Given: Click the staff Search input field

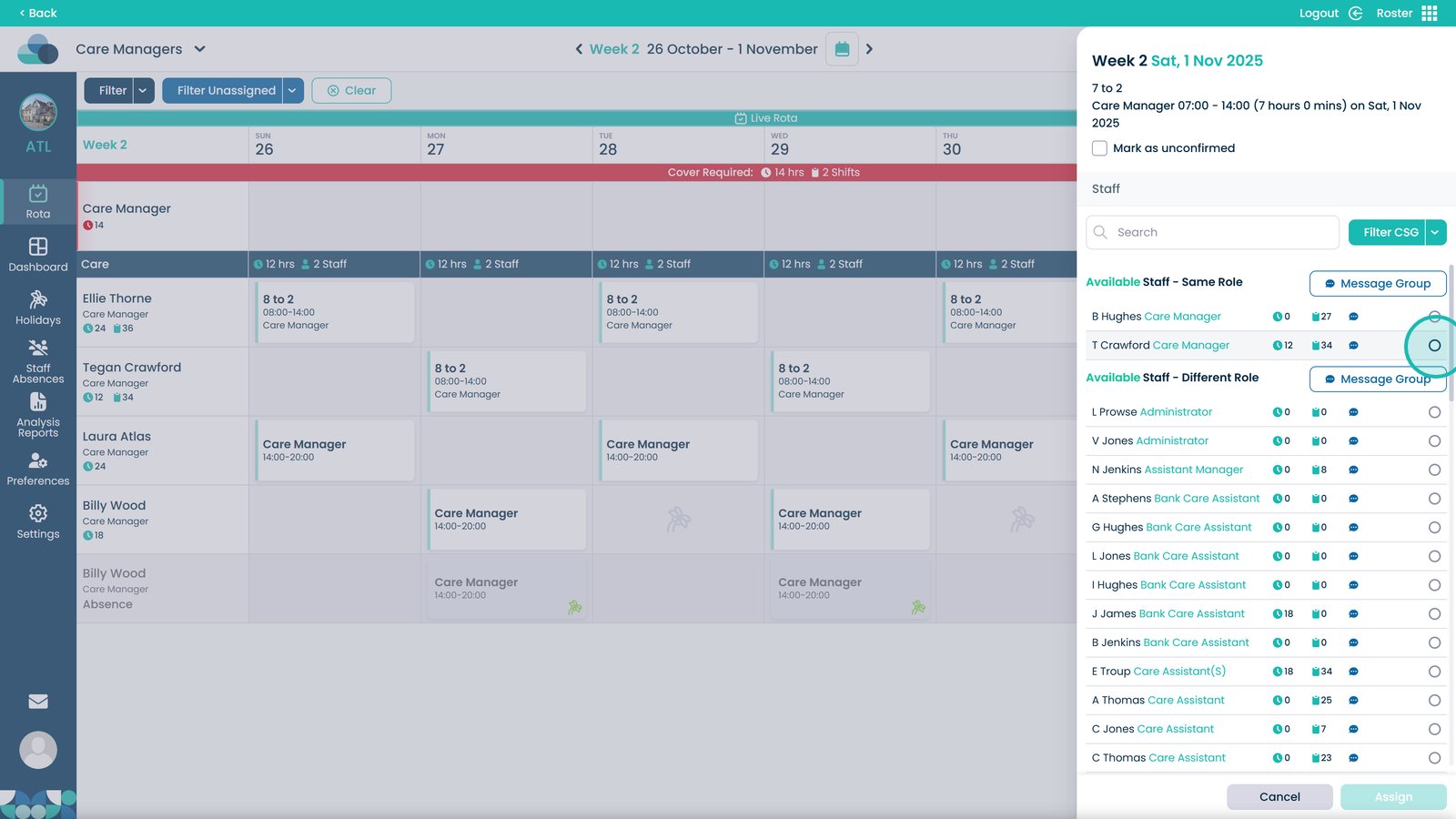Looking at the screenshot, I should pos(1212,232).
